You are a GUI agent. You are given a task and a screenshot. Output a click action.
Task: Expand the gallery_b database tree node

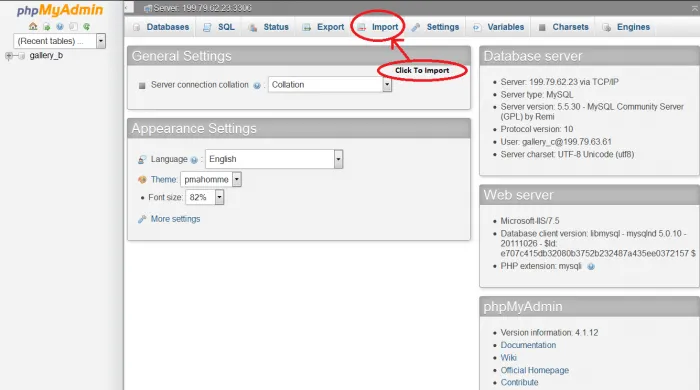pyautogui.click(x=8, y=56)
